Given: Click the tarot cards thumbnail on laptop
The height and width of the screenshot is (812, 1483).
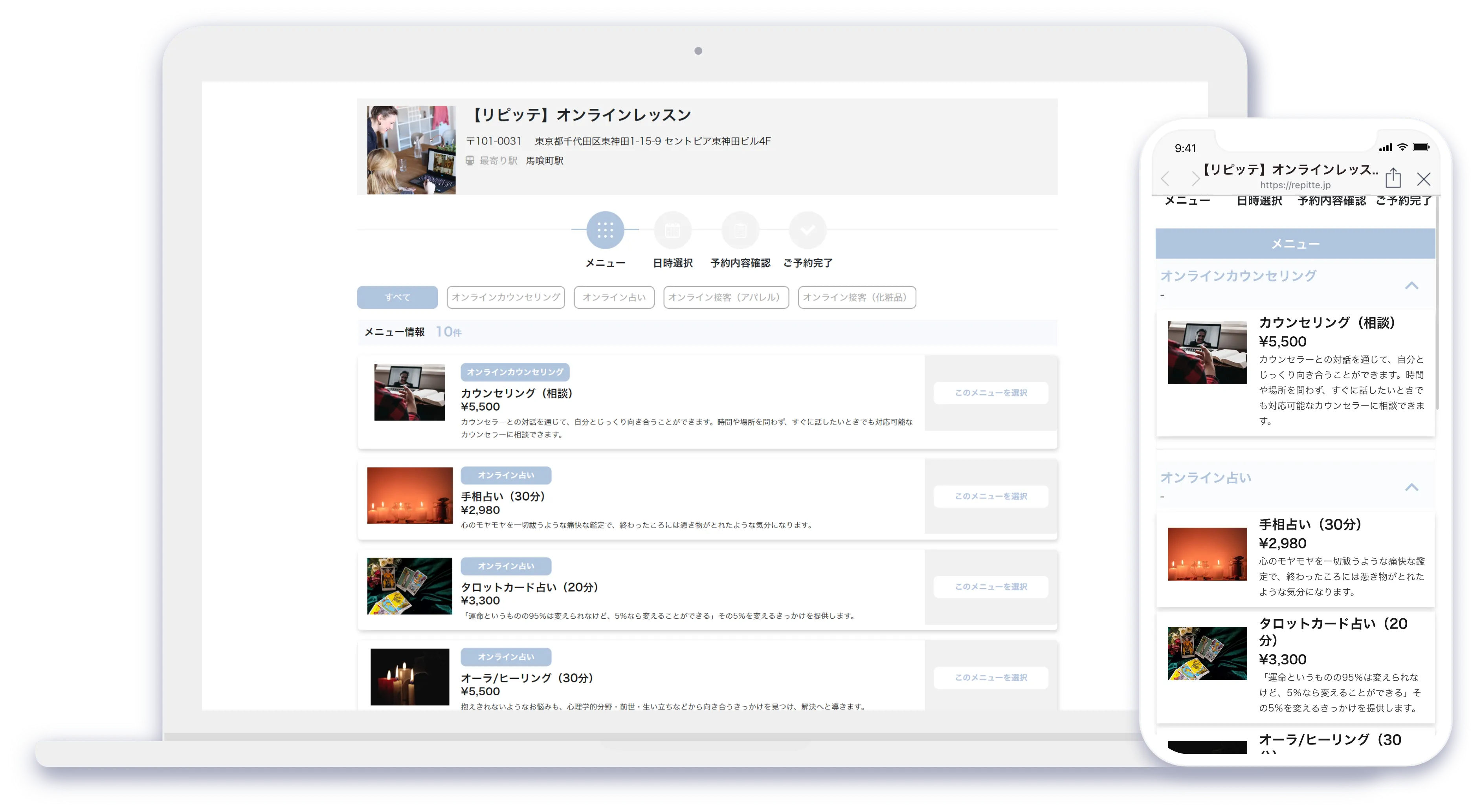Looking at the screenshot, I should tap(410, 587).
